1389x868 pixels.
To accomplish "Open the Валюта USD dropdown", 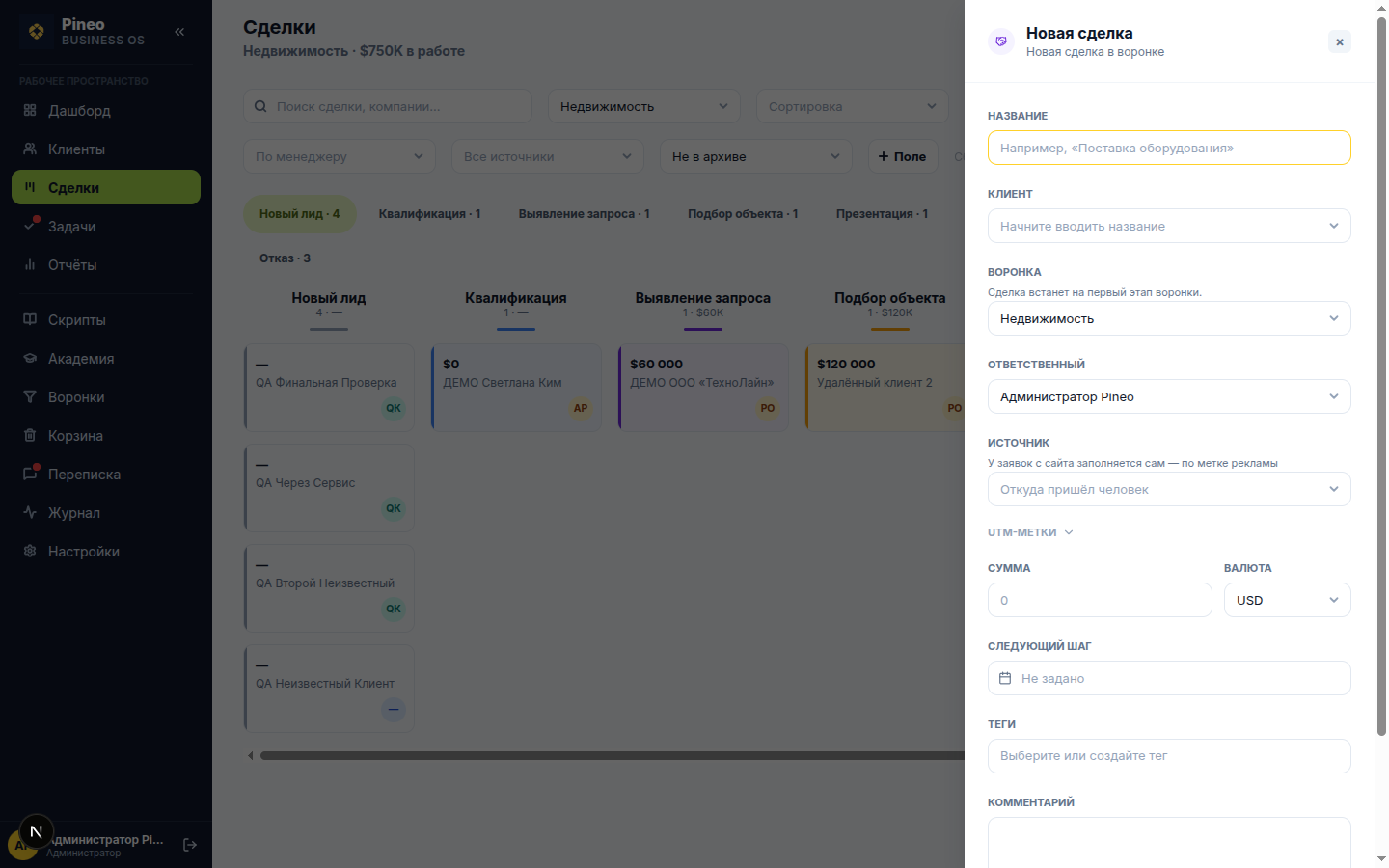I will click(1288, 600).
